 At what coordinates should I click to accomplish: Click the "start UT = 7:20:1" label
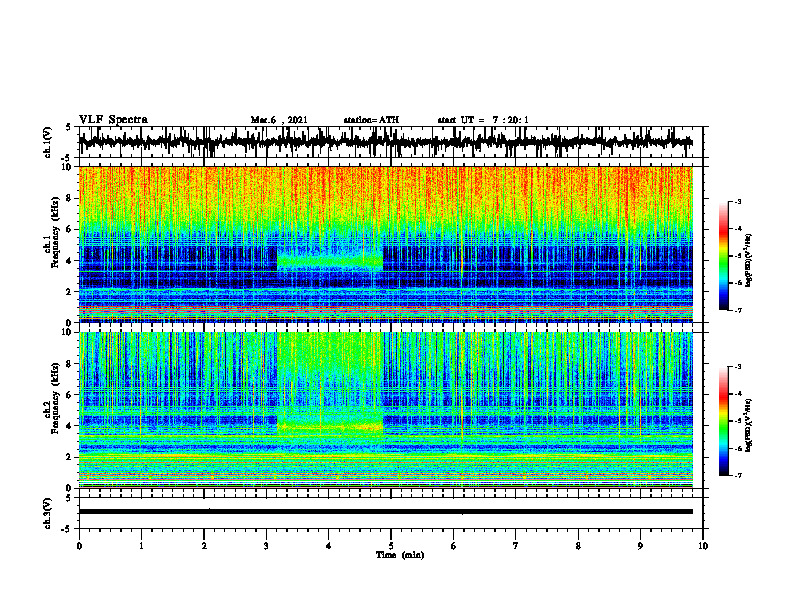tap(483, 120)
